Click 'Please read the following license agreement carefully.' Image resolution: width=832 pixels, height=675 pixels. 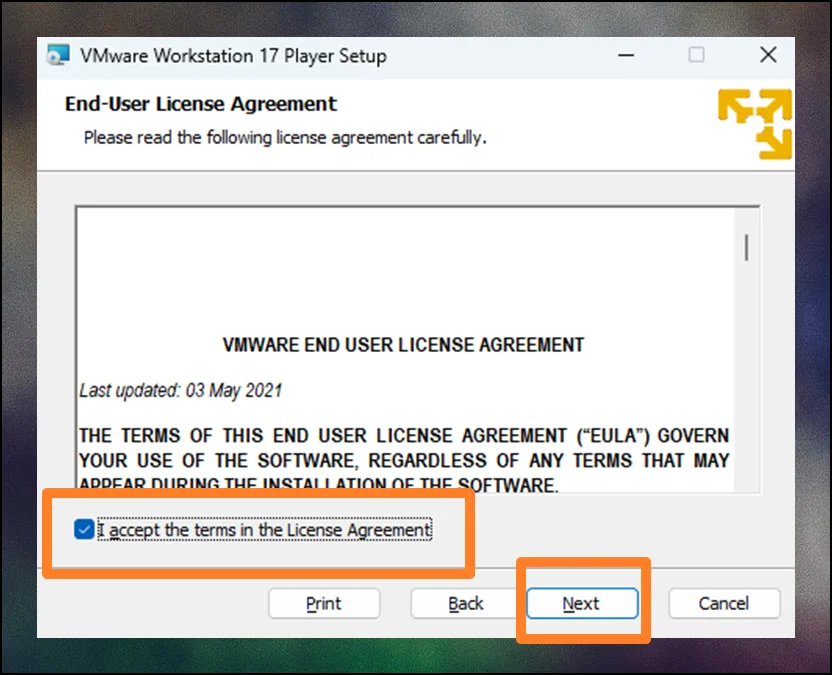click(285, 137)
